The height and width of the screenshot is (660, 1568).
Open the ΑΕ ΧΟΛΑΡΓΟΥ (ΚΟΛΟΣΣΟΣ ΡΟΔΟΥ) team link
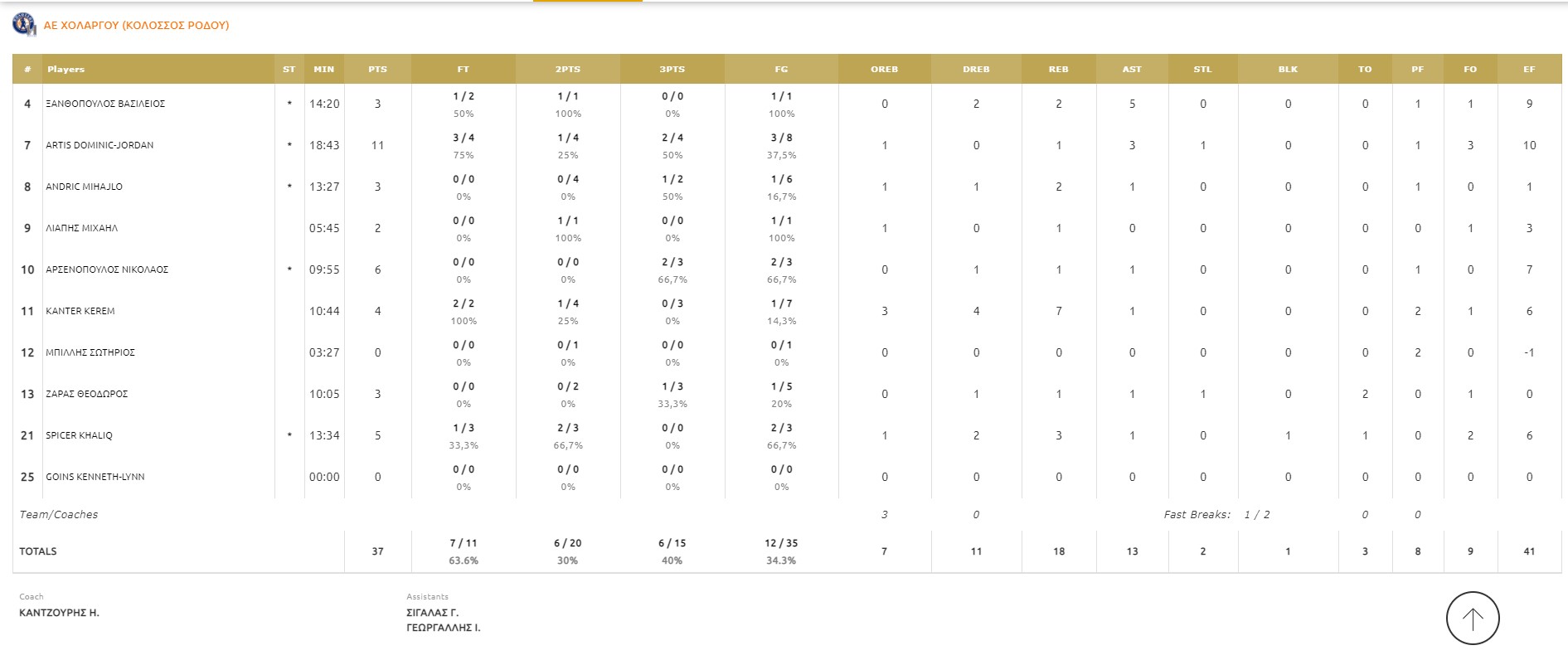click(x=136, y=26)
